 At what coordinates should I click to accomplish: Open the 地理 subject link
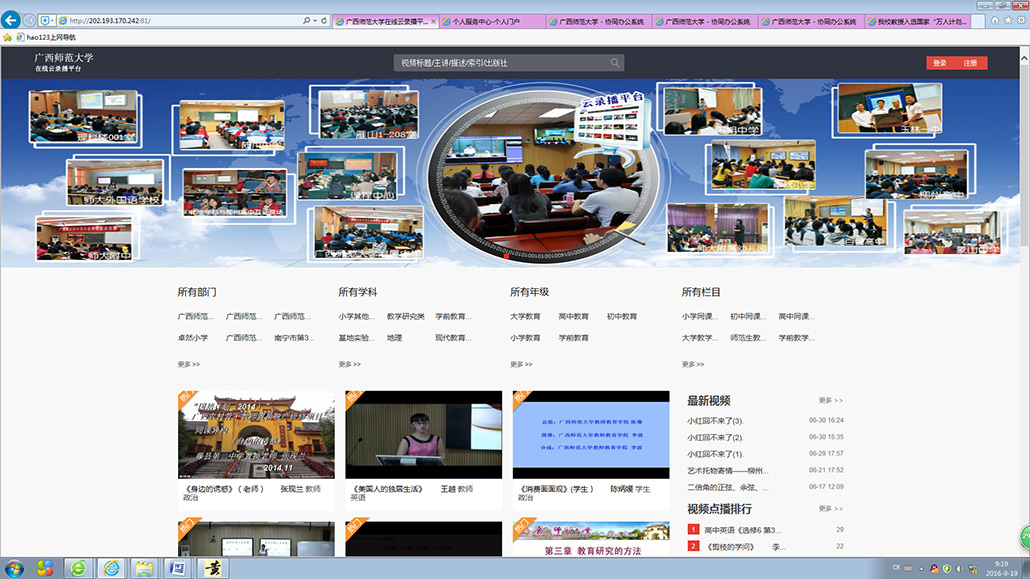tap(394, 338)
